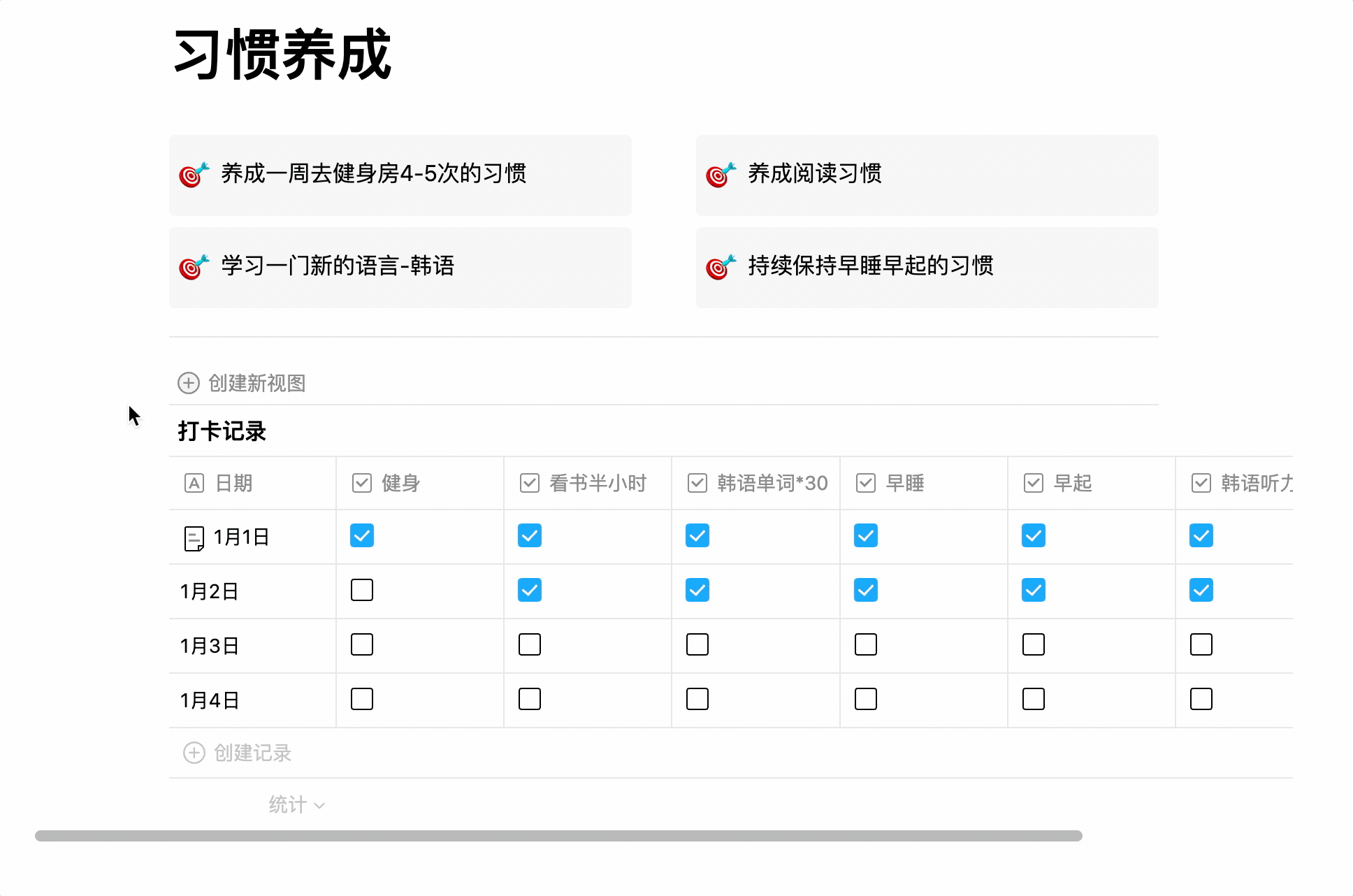Click the text-type icon in 日期 header
Viewport: 1353px width, 896px height.
point(194,483)
